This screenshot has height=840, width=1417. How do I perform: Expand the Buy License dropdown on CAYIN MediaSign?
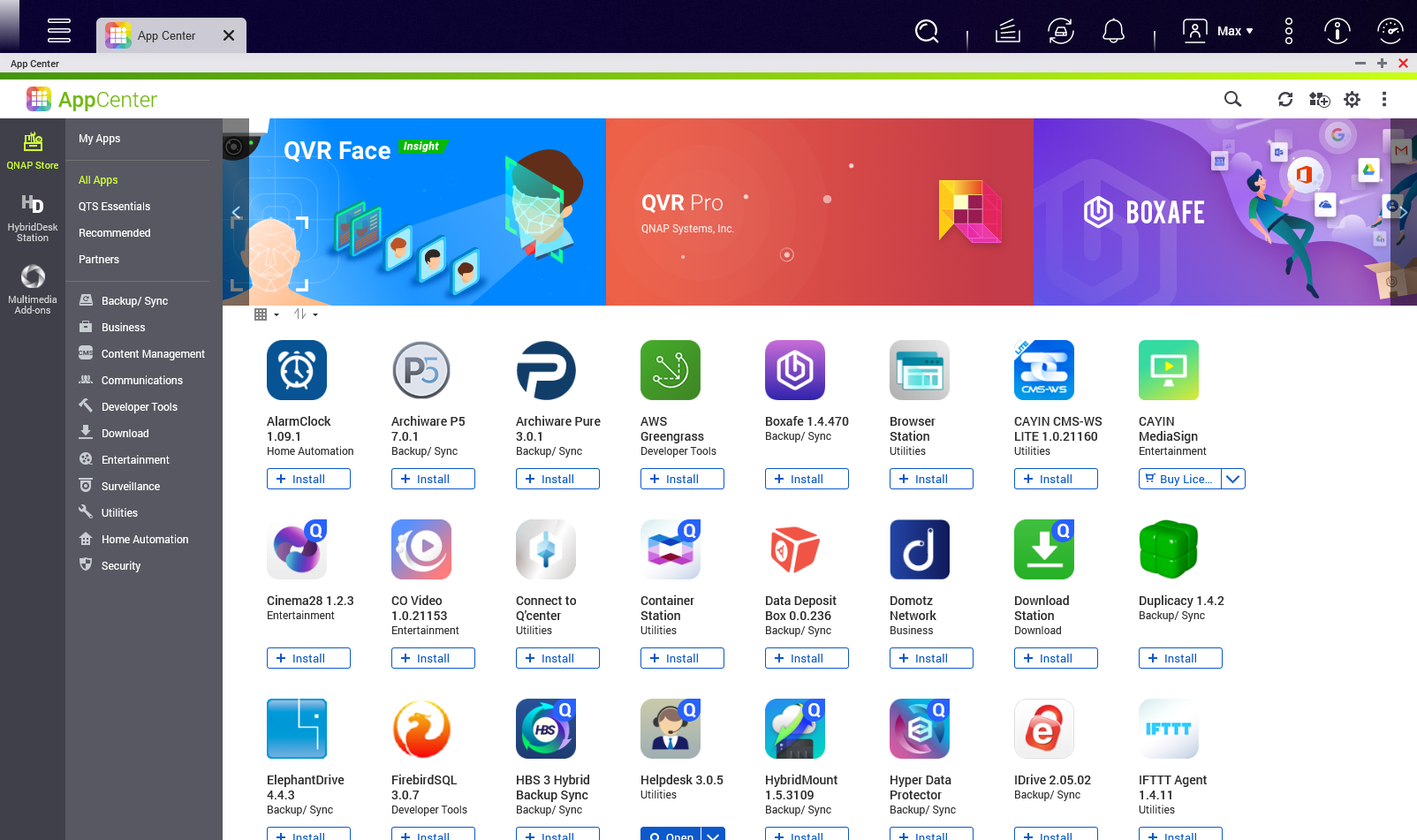coord(1234,479)
